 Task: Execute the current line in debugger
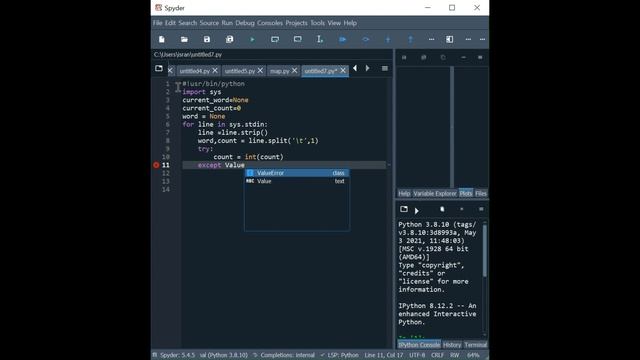point(365,39)
